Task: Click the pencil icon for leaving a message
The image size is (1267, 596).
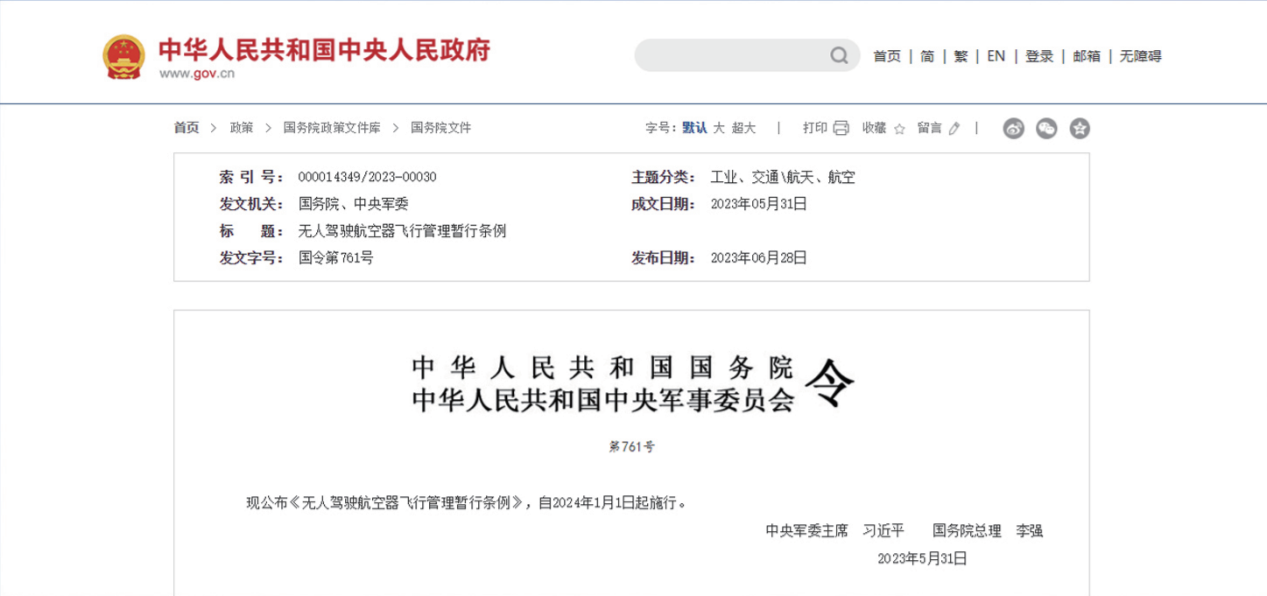Action: click(x=954, y=129)
